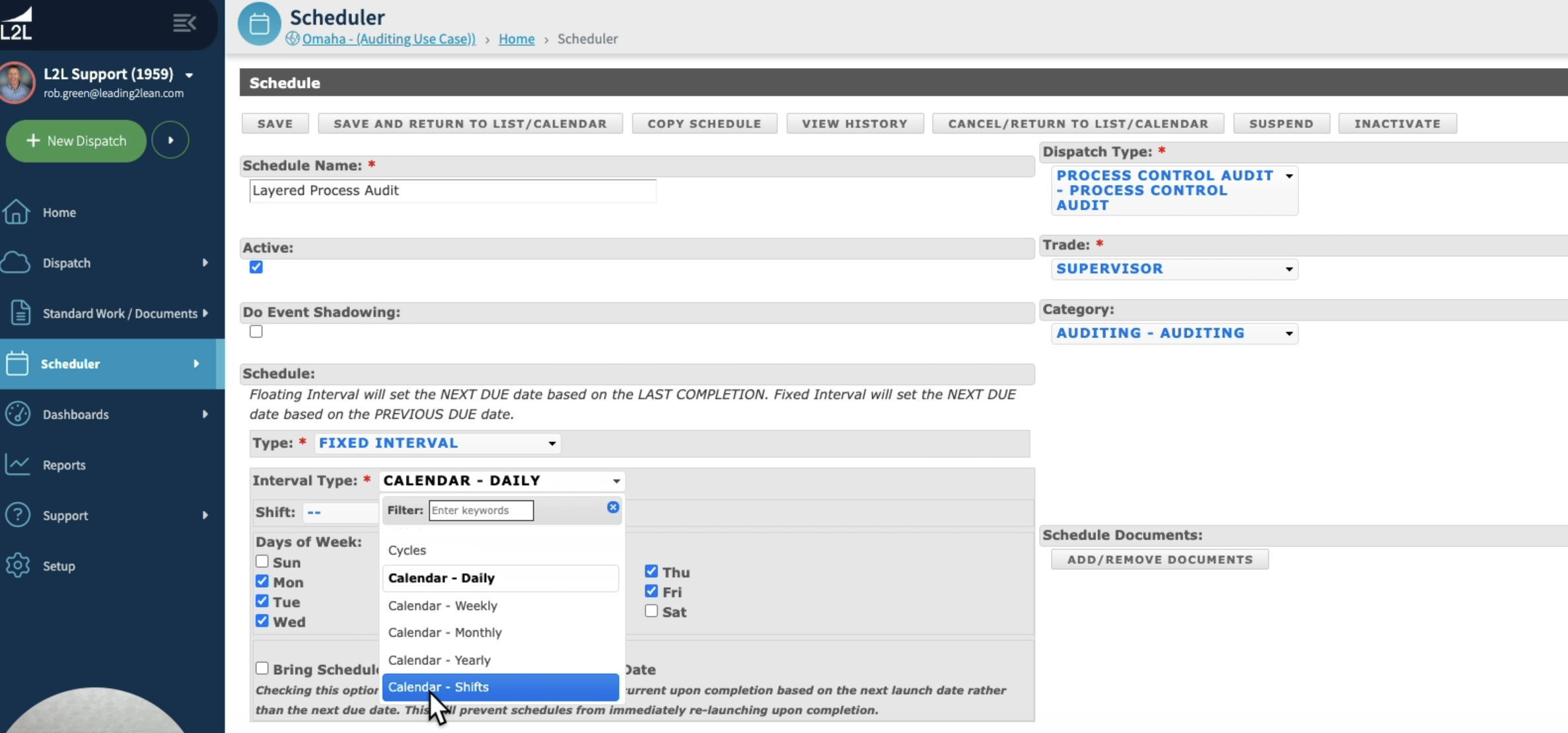This screenshot has height=733, width=1568.
Task: Select Calendar - Monthly option
Action: tap(500, 633)
